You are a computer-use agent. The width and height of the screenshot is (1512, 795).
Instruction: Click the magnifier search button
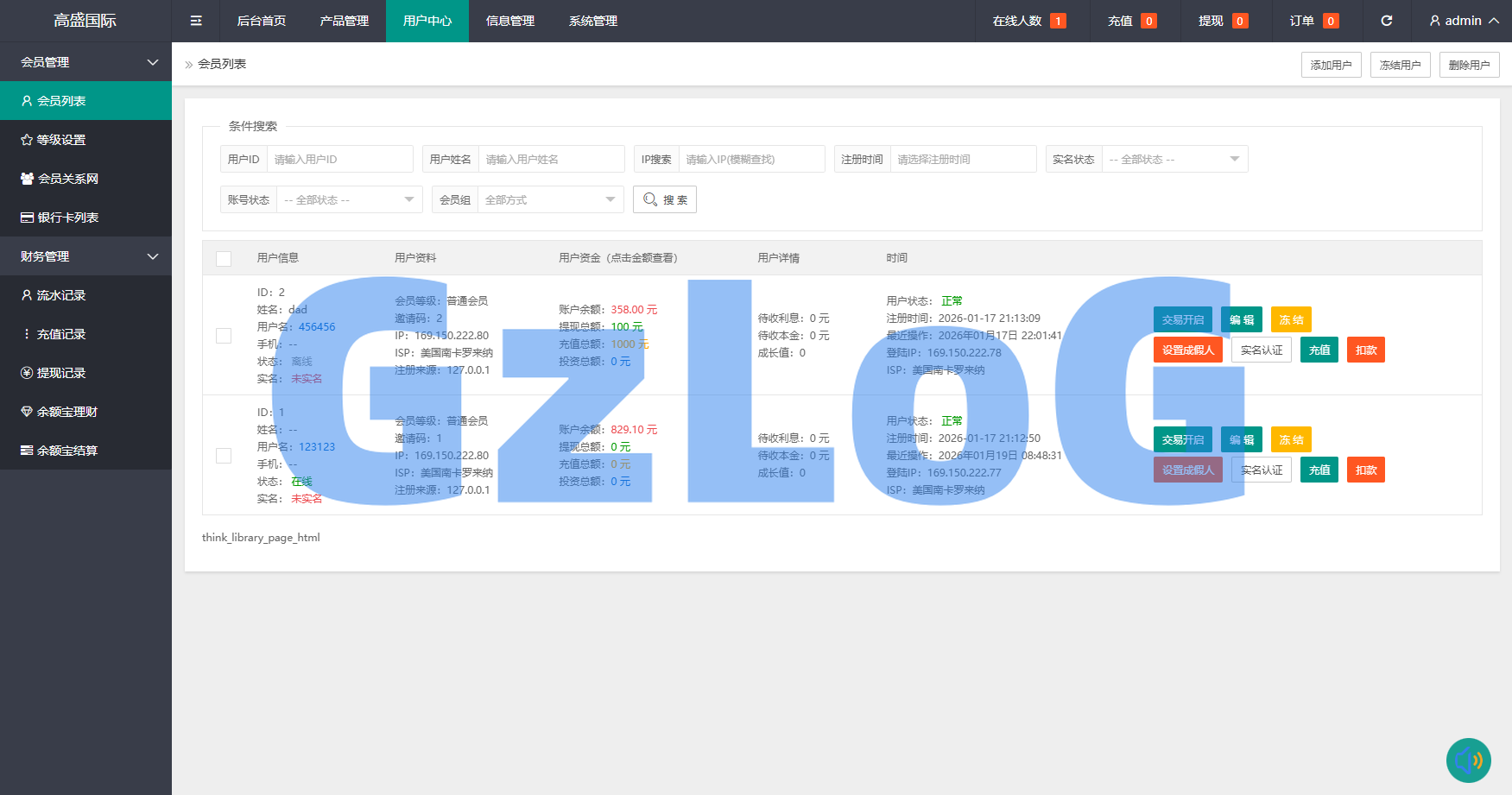(x=665, y=199)
